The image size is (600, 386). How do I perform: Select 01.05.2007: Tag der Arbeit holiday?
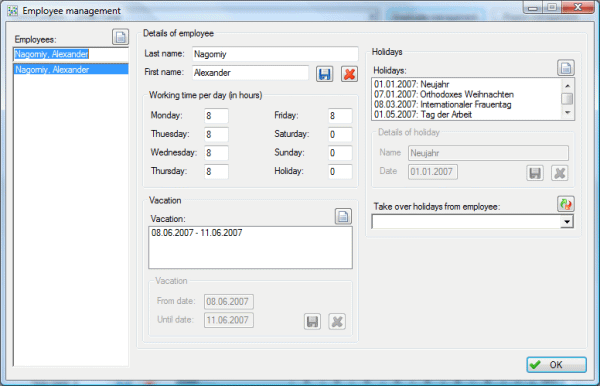[467, 114]
